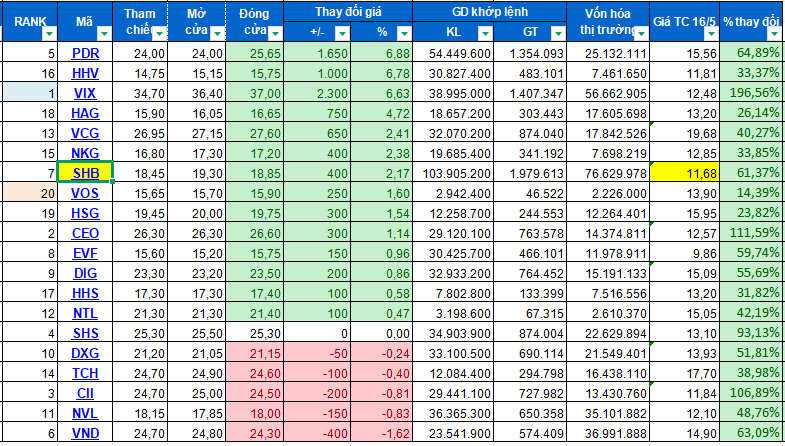Select the 106,89% change cell for CII
The width and height of the screenshot is (785, 446).
click(x=752, y=393)
